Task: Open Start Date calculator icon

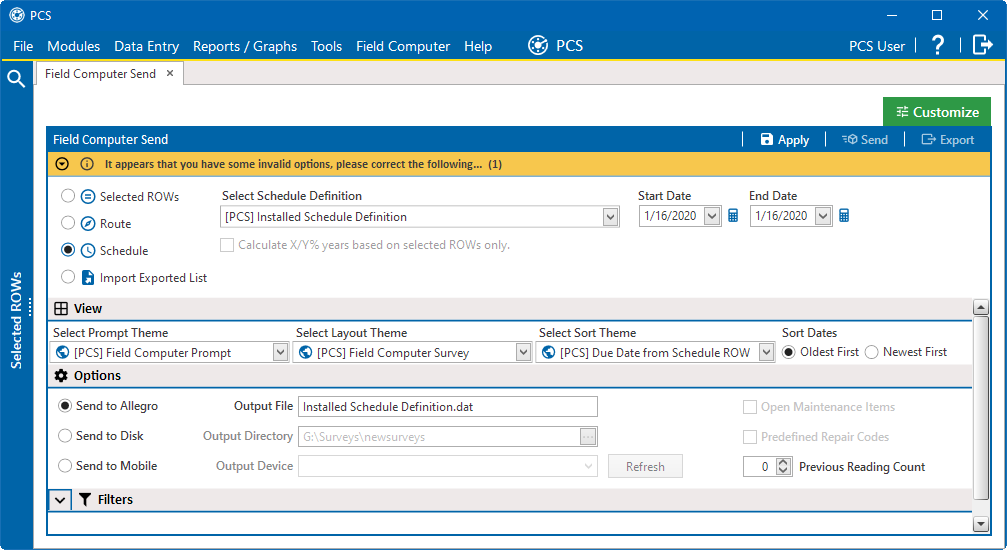Action: coord(733,216)
